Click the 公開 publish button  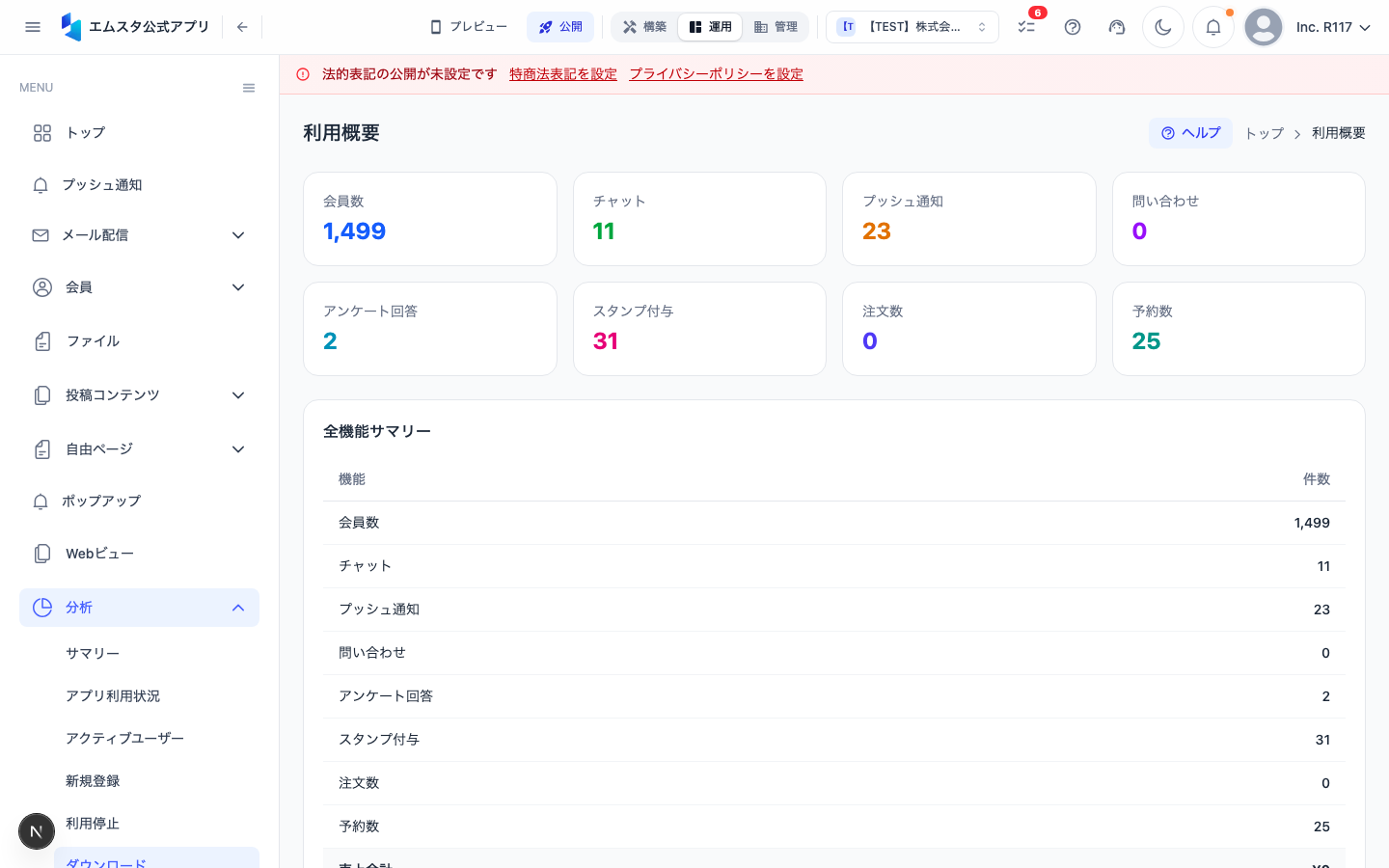click(x=560, y=27)
